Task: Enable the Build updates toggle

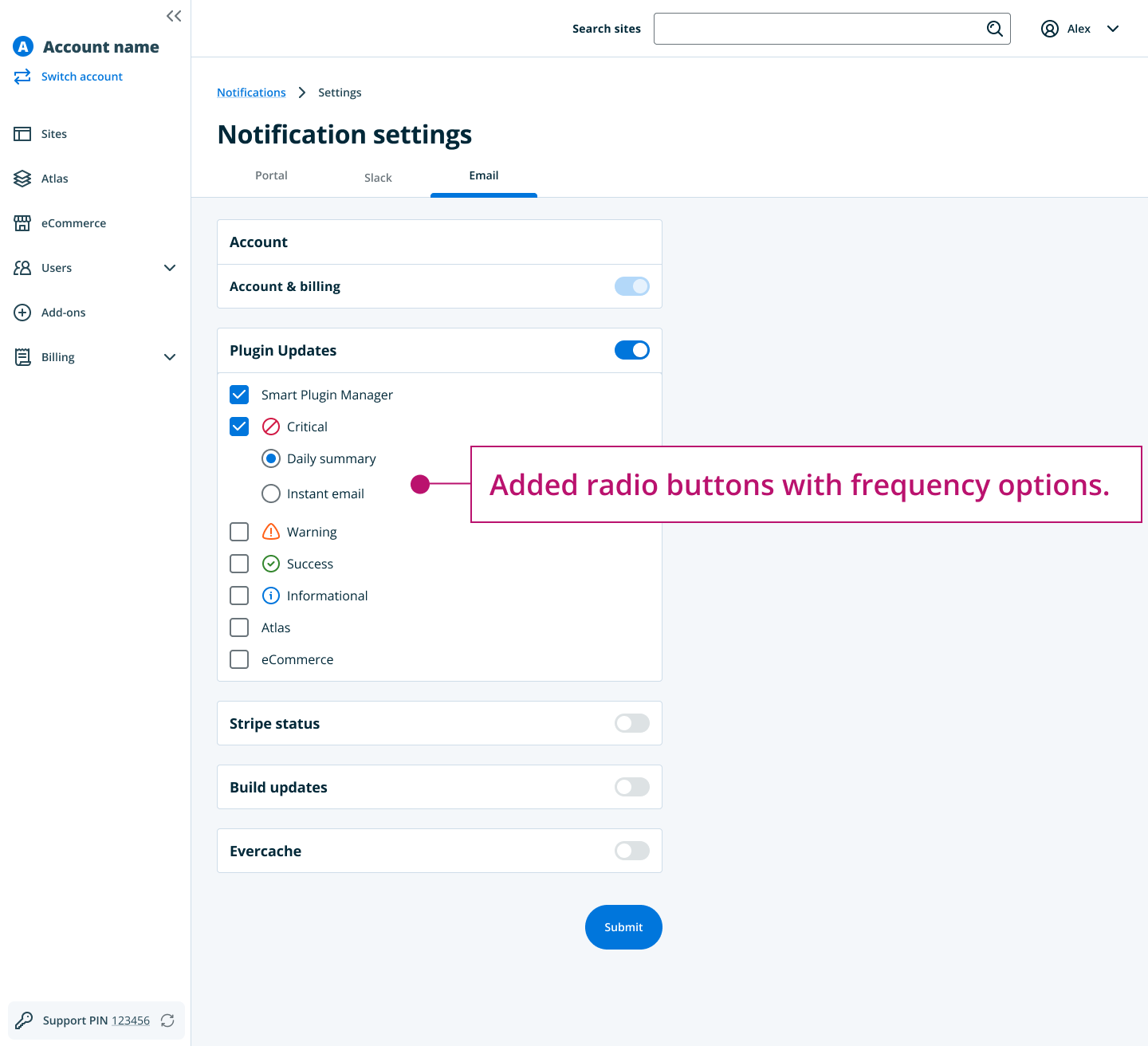Action: point(632,787)
